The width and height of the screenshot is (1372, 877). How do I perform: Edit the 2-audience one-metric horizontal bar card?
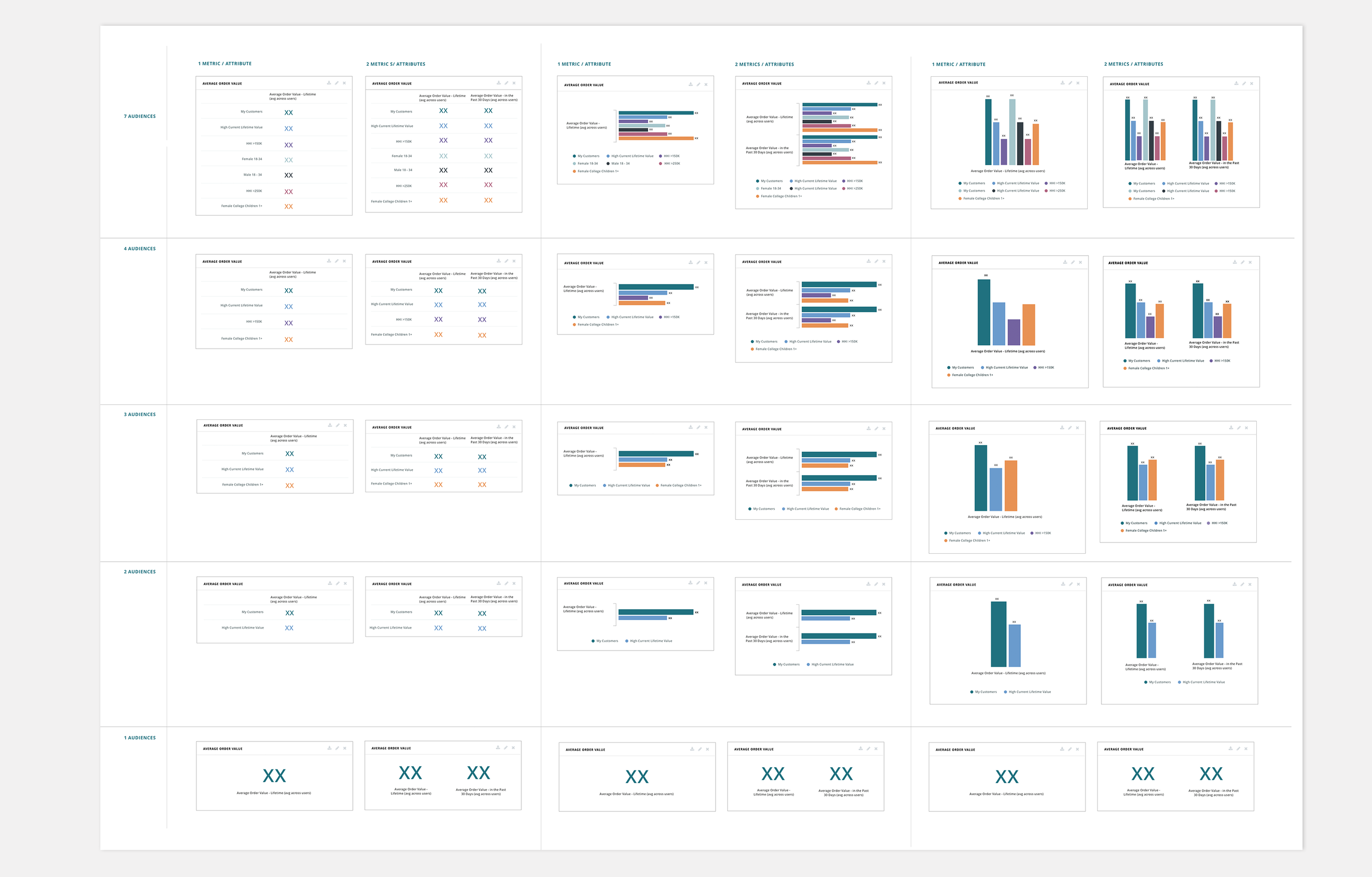699,583
